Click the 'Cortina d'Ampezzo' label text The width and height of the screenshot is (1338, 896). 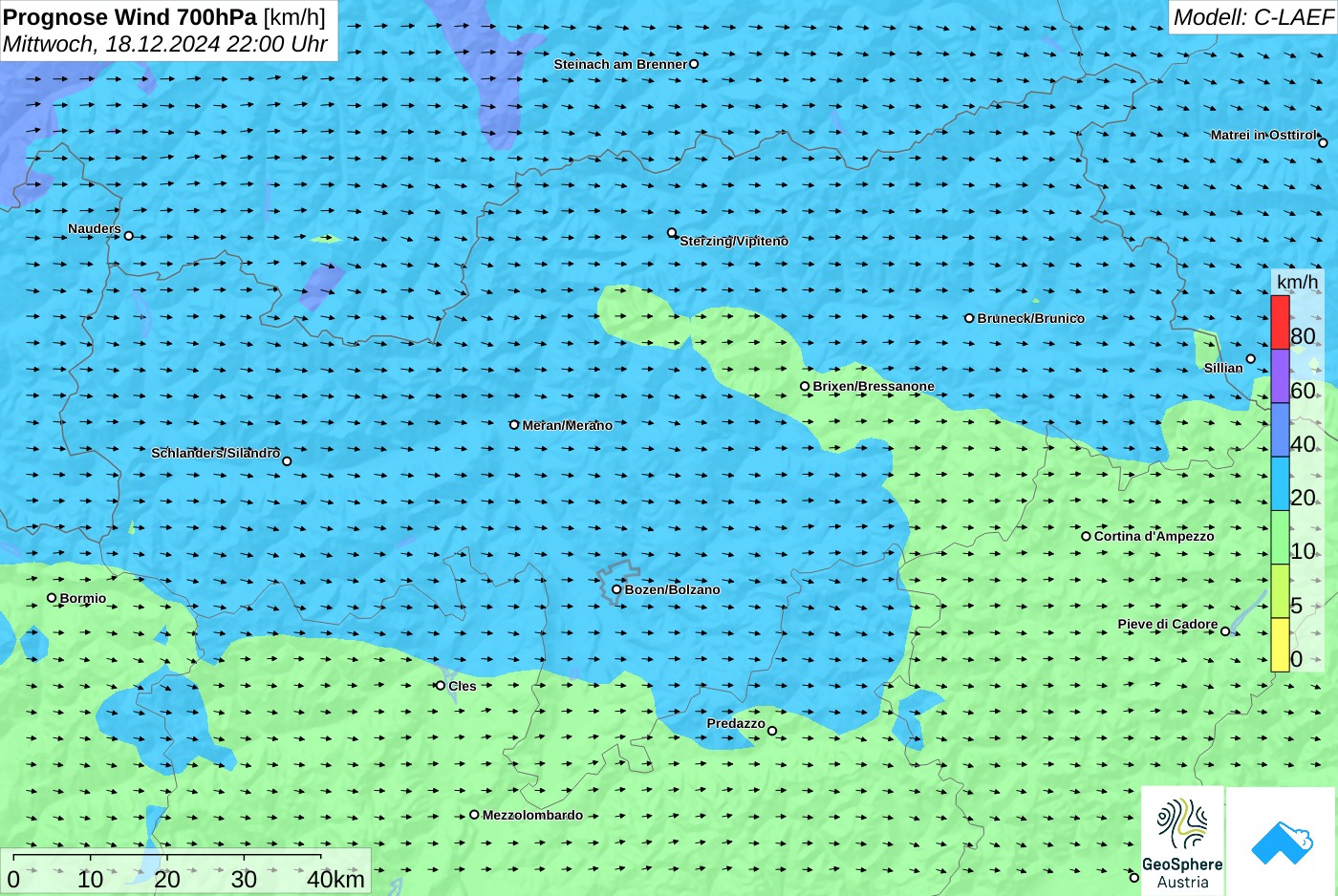1155,536
